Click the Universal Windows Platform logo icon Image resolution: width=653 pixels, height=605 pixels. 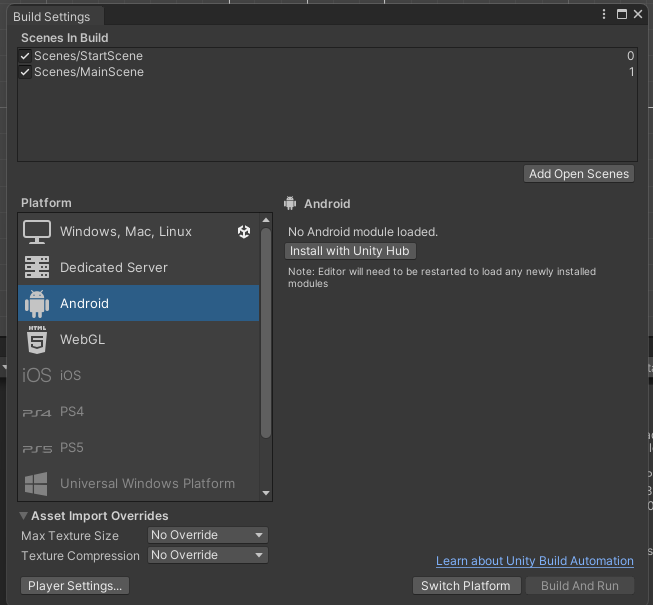(x=36, y=483)
